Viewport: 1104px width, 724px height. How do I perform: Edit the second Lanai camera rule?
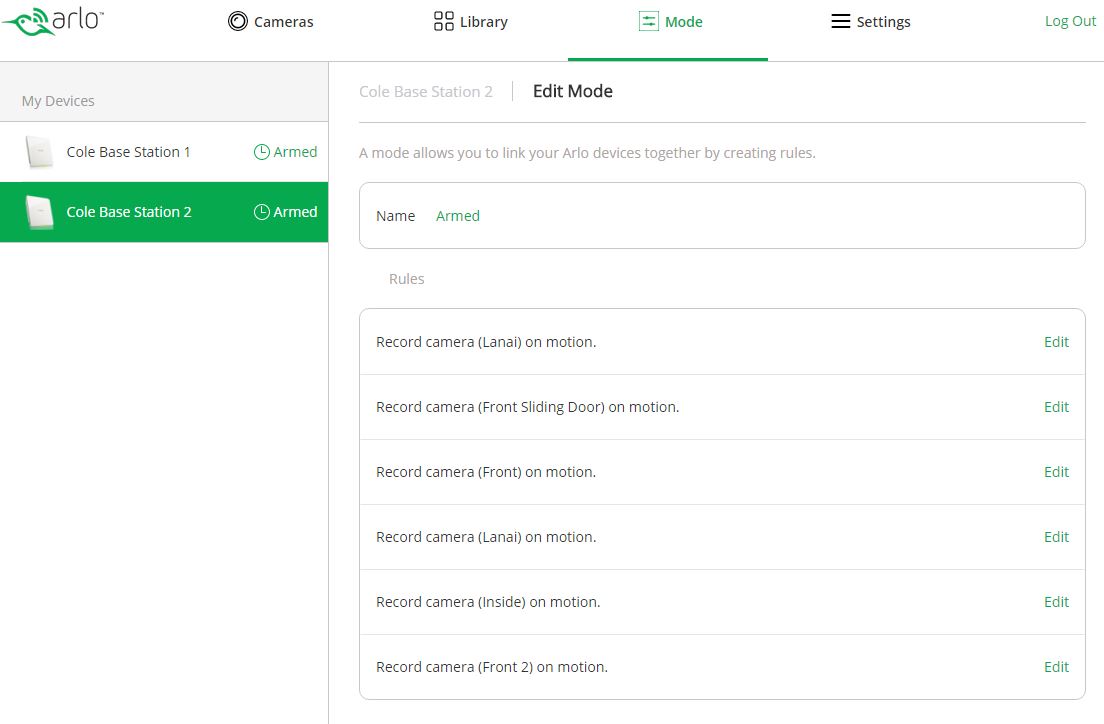pyautogui.click(x=1056, y=537)
